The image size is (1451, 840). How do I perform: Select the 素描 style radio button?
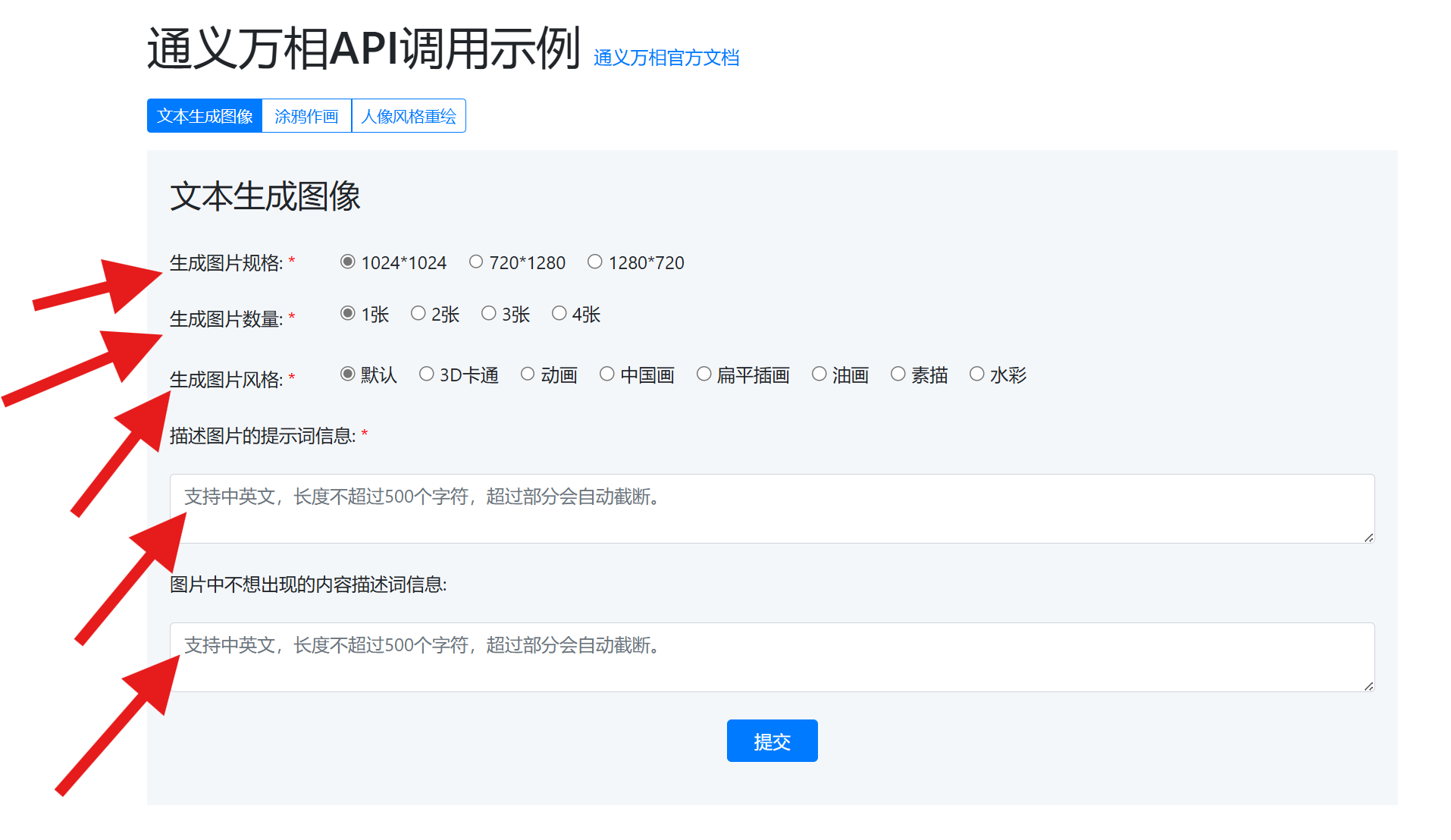coord(898,374)
